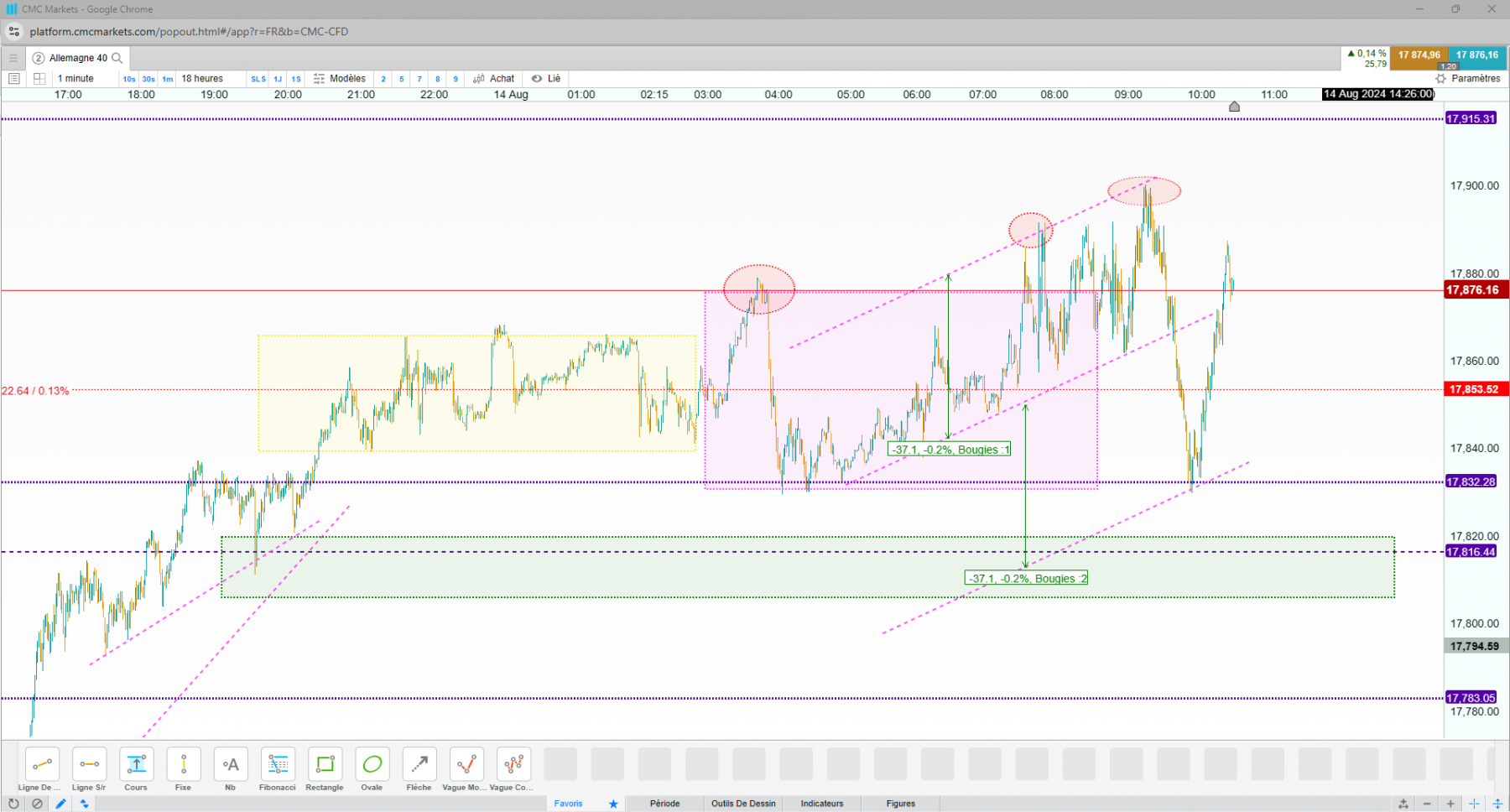Open the Figures tab
Image resolution: width=1510 pixels, height=812 pixels.
click(901, 804)
